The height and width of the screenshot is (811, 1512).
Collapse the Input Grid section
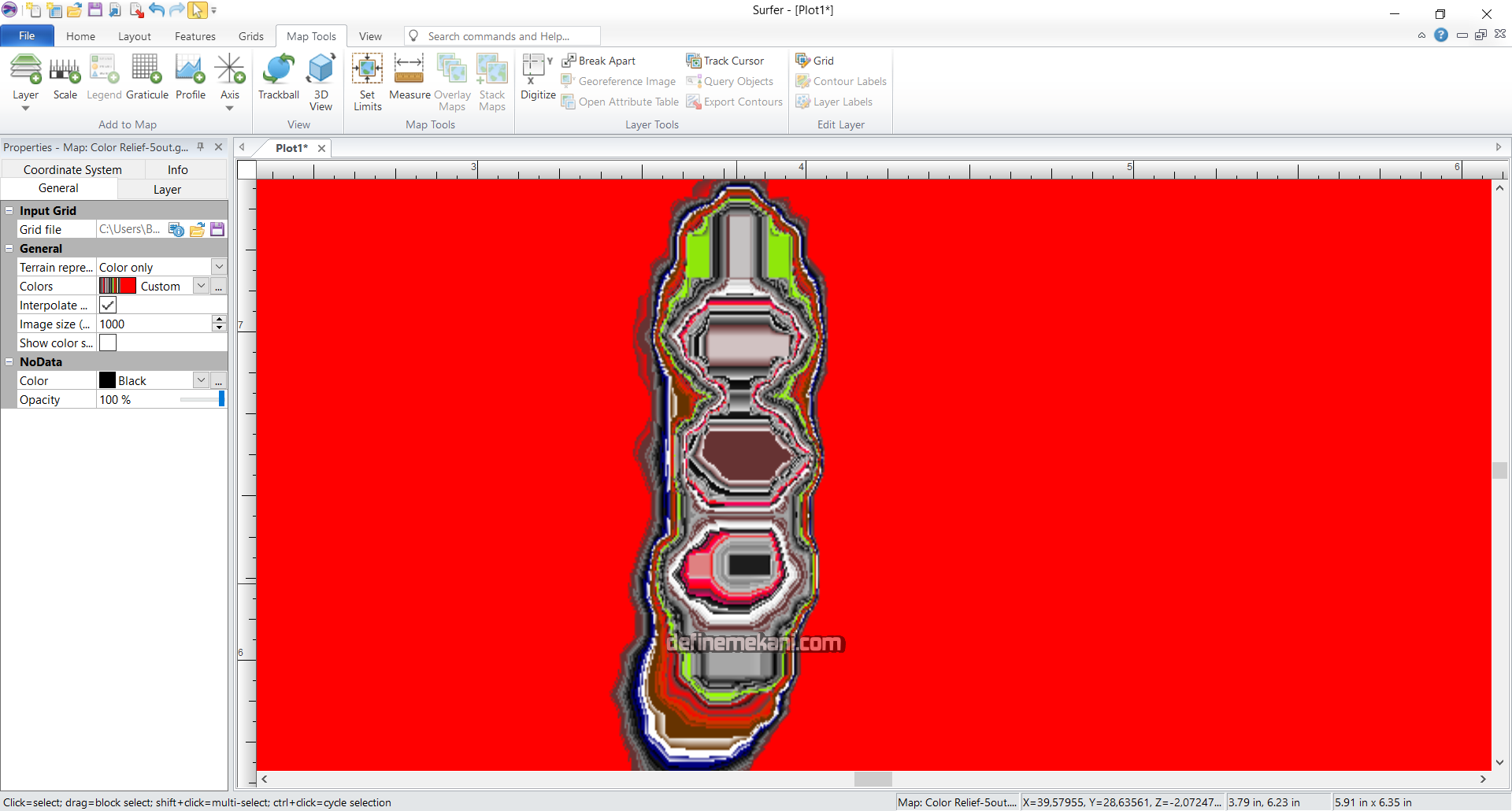click(9, 211)
